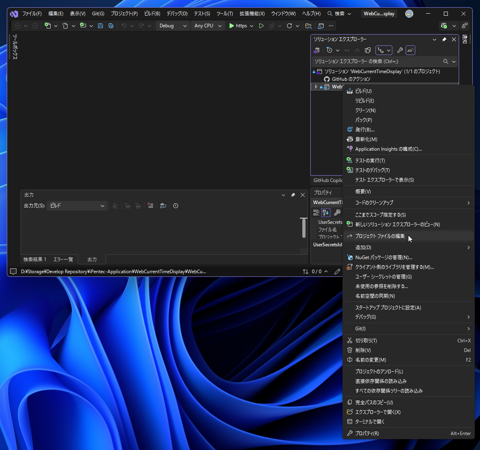480x450 pixels.
Task: Click the wrench properties icon in Solution Explorer
Action: (400, 50)
